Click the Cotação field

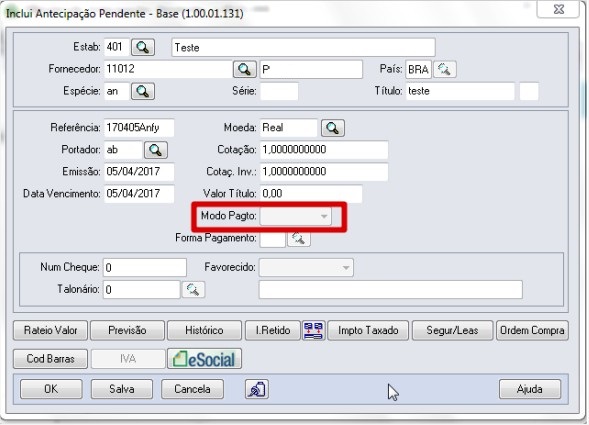click(324, 150)
